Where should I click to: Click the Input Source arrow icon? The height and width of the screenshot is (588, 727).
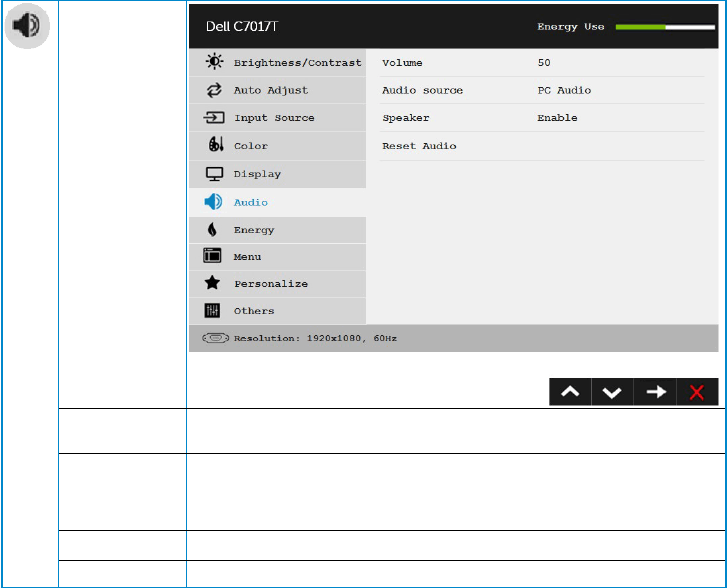tap(214, 117)
